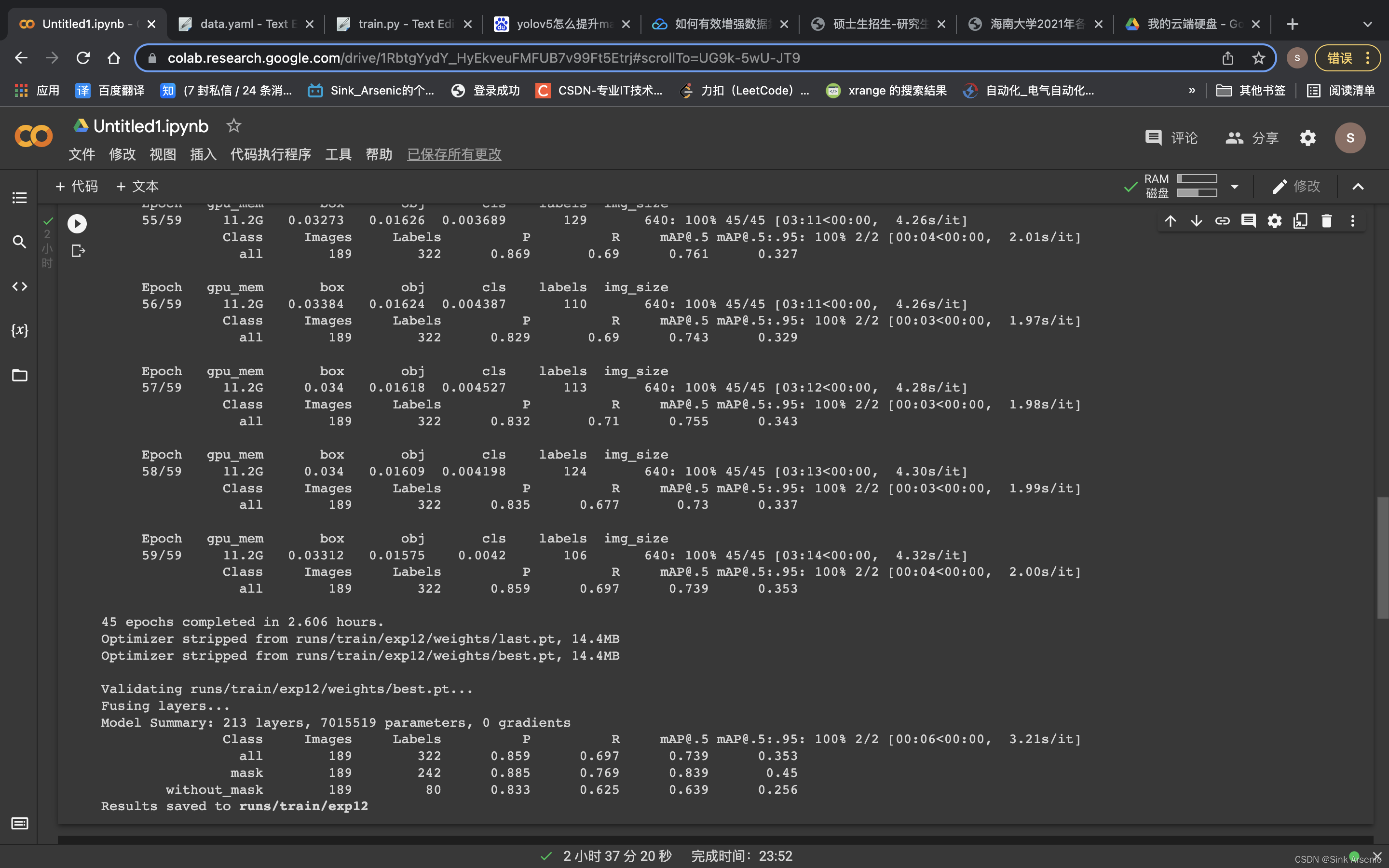Expand the tab search dropdown arrow
This screenshot has height=868, width=1389.
click(x=1368, y=24)
